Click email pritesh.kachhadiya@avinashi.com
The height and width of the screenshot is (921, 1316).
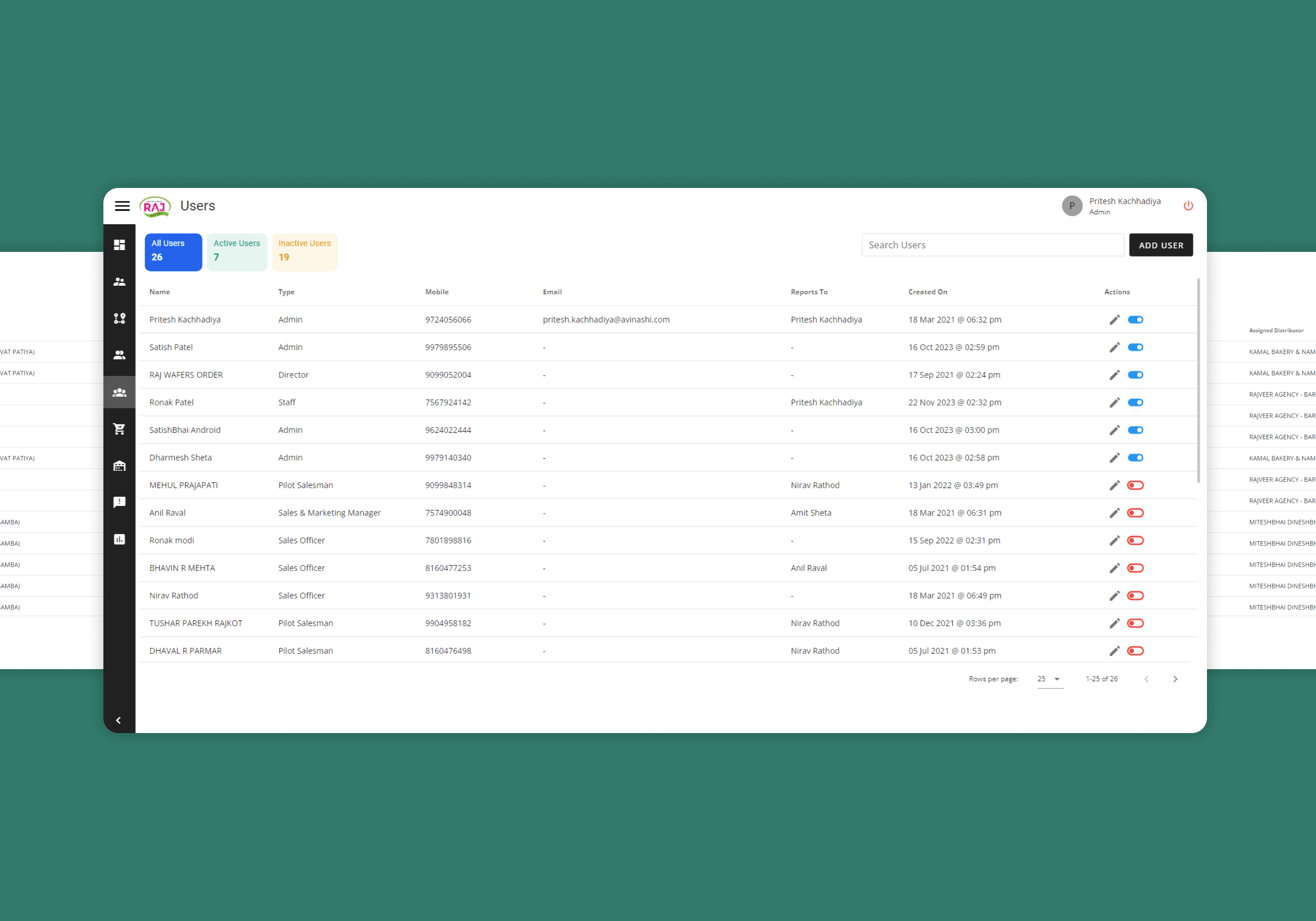click(x=605, y=320)
